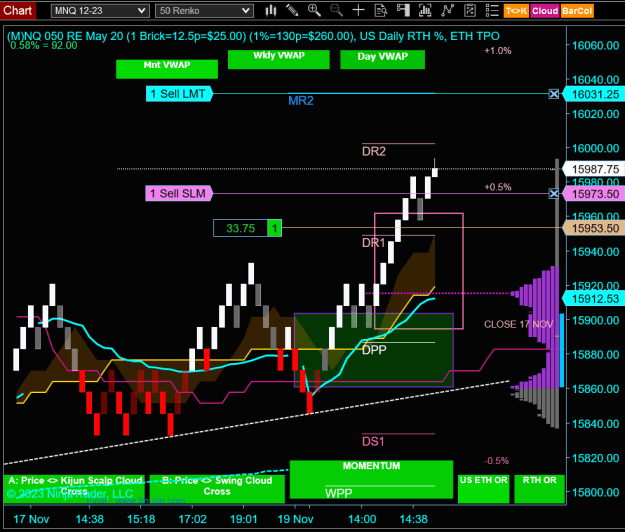Viewport: 625px width, 532px height.
Task: Click the +1.0% level label
Action: 498,51
